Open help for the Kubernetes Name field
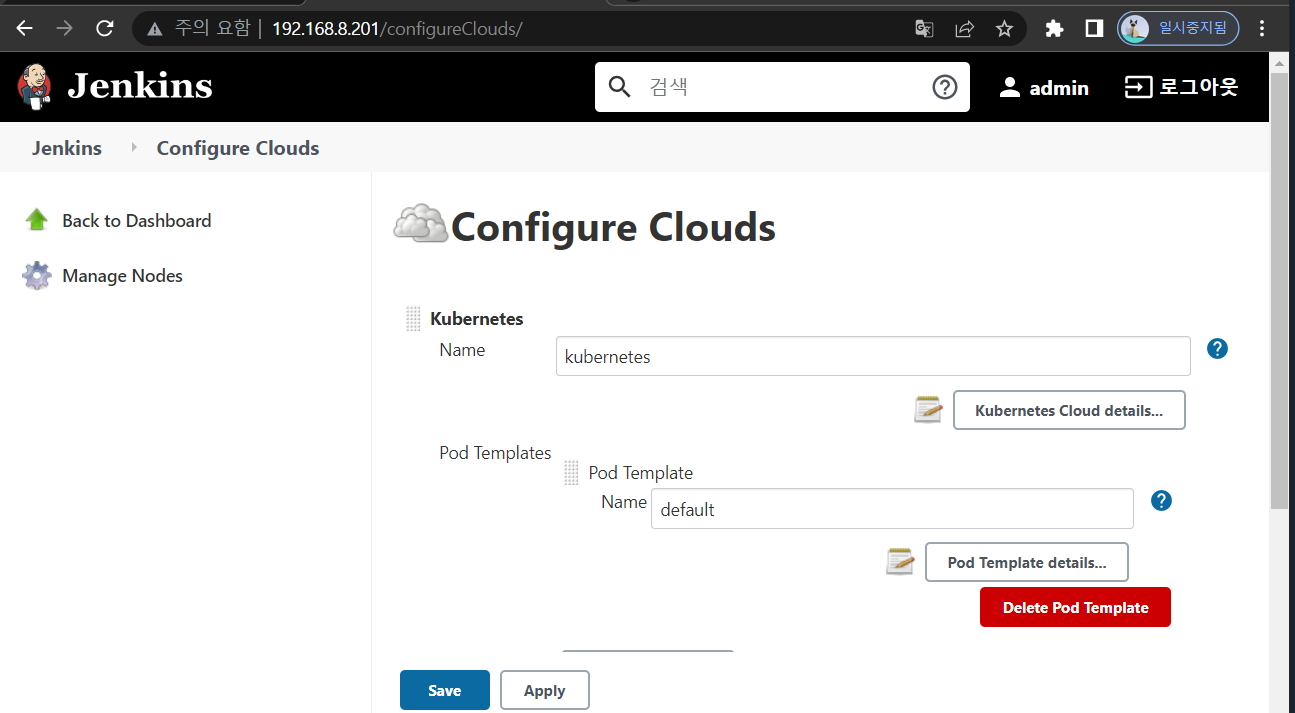 click(1217, 349)
